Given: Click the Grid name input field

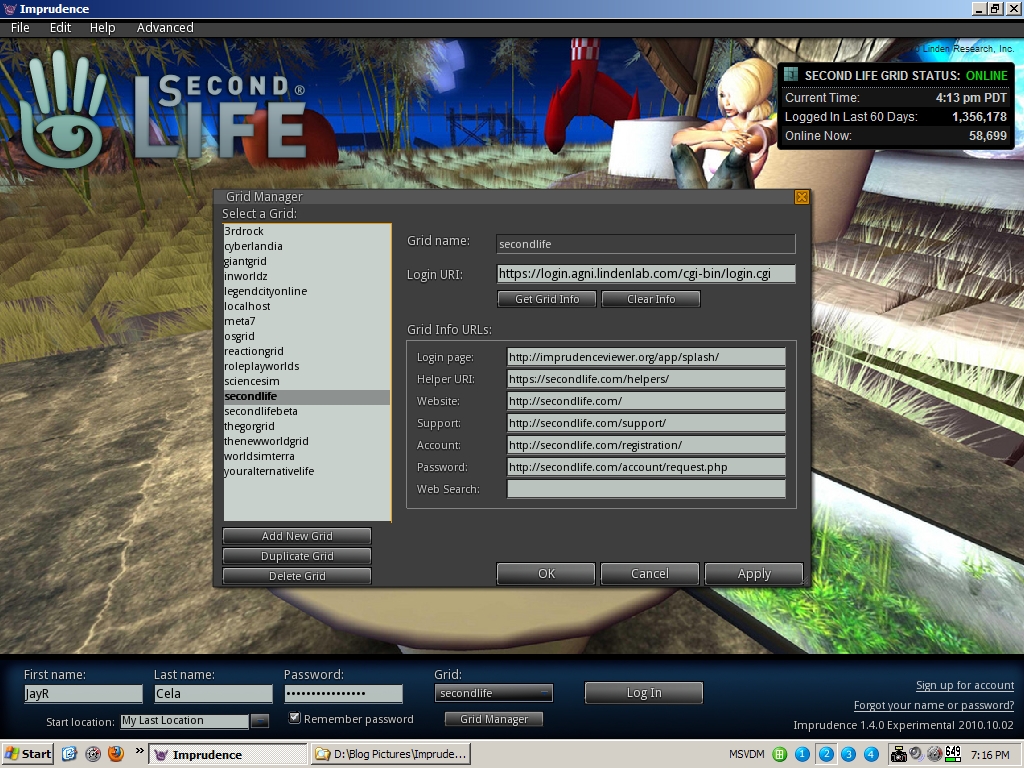Looking at the screenshot, I should click(646, 244).
